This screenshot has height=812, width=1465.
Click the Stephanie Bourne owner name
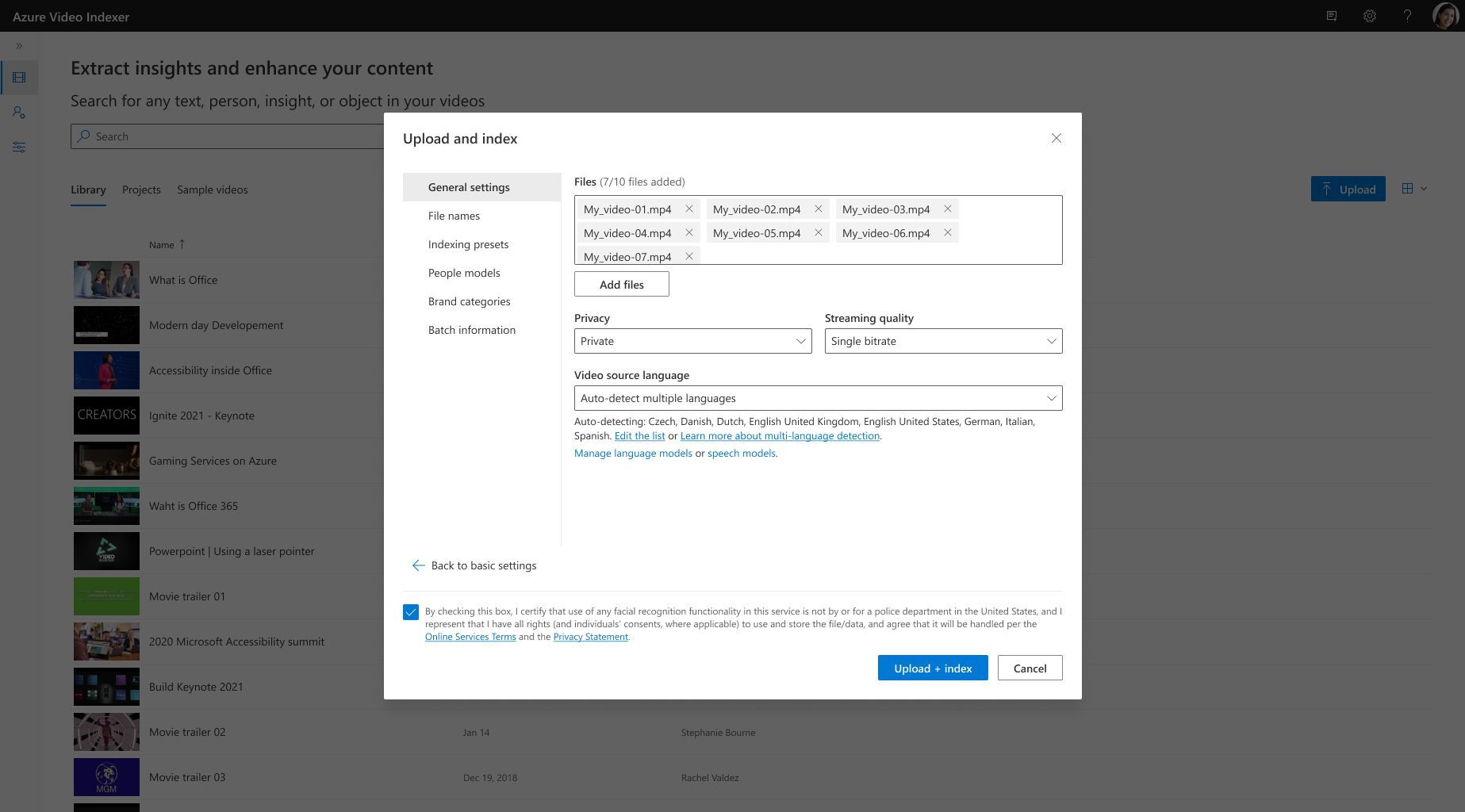pyautogui.click(x=718, y=733)
